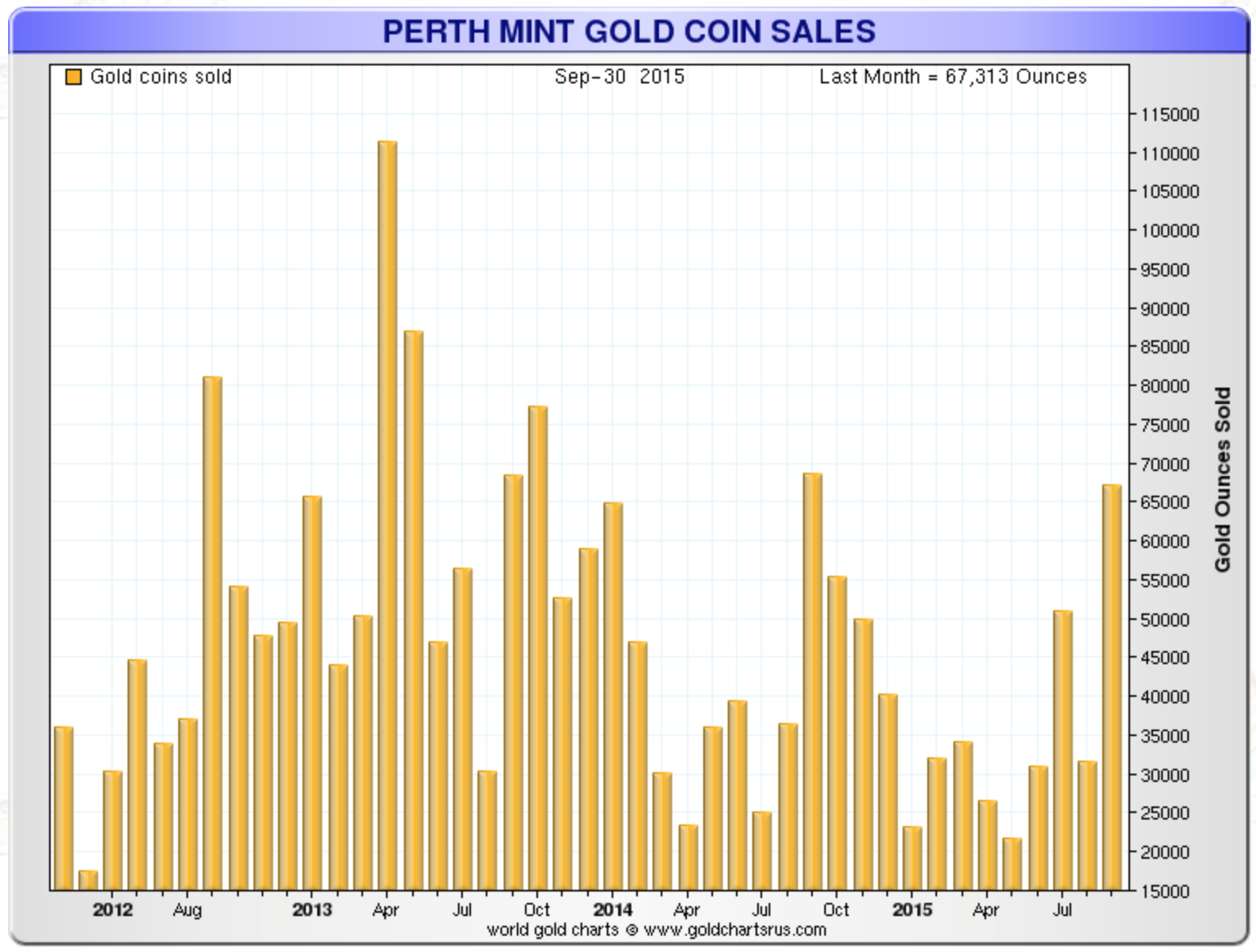This screenshot has height=952, width=1256.
Task: Click the 2013 x-axis year label
Action: [x=312, y=909]
